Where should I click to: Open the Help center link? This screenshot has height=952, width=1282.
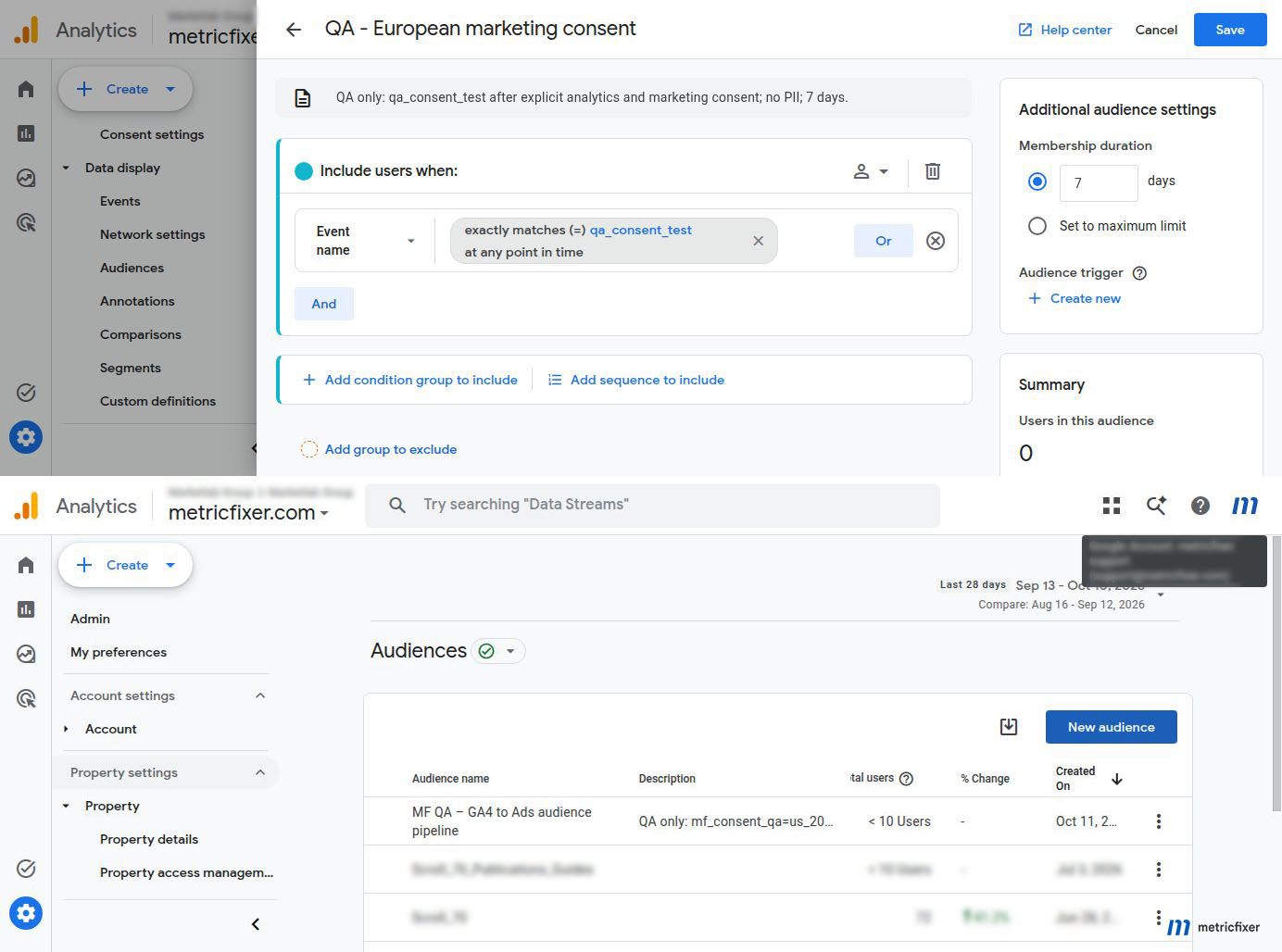click(x=1065, y=30)
